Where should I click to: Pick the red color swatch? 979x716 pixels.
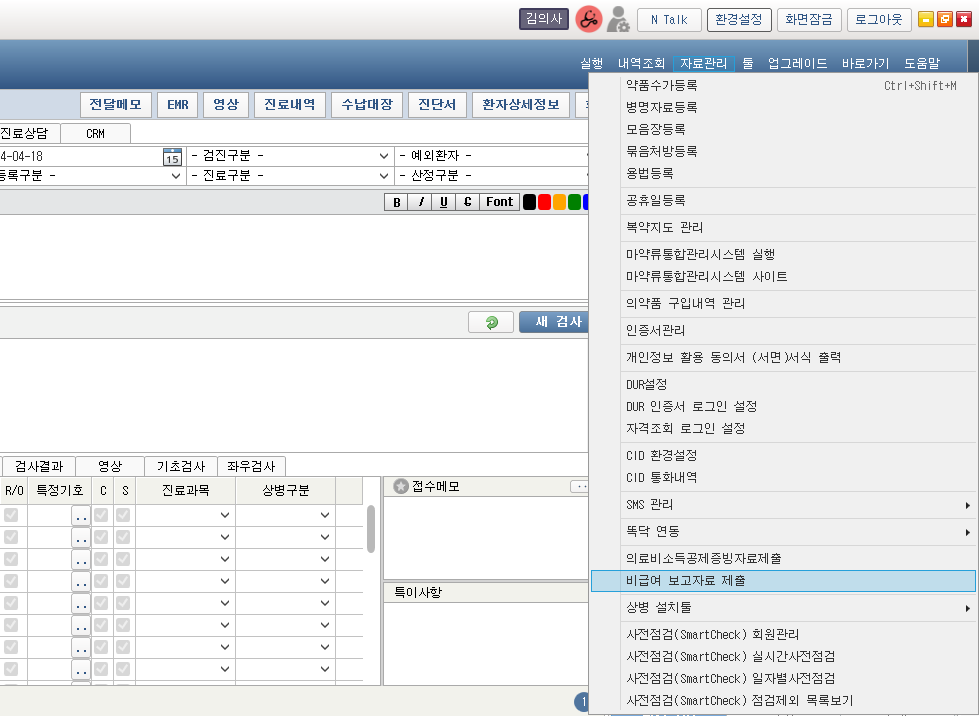click(545, 202)
